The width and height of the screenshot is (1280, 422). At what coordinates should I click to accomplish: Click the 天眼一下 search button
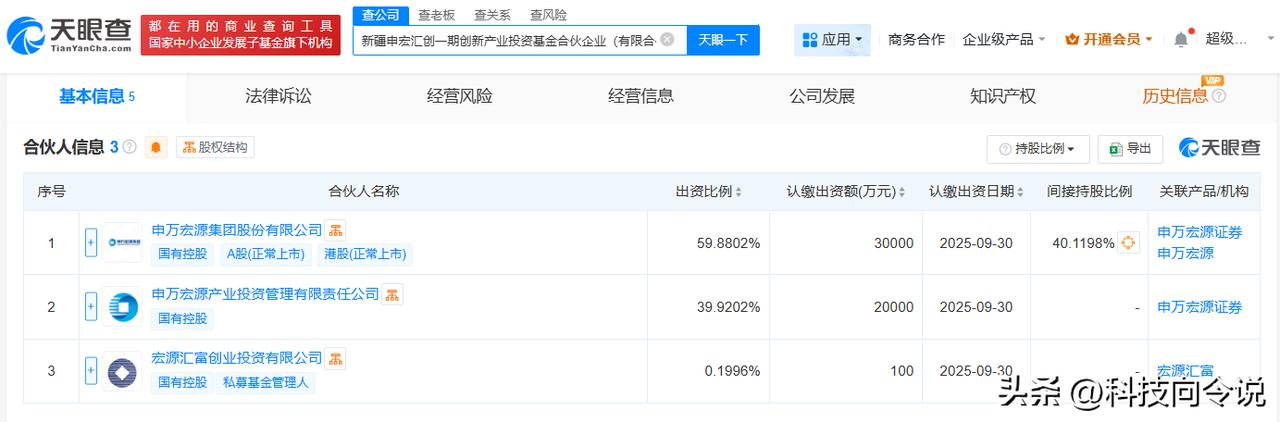(x=723, y=40)
